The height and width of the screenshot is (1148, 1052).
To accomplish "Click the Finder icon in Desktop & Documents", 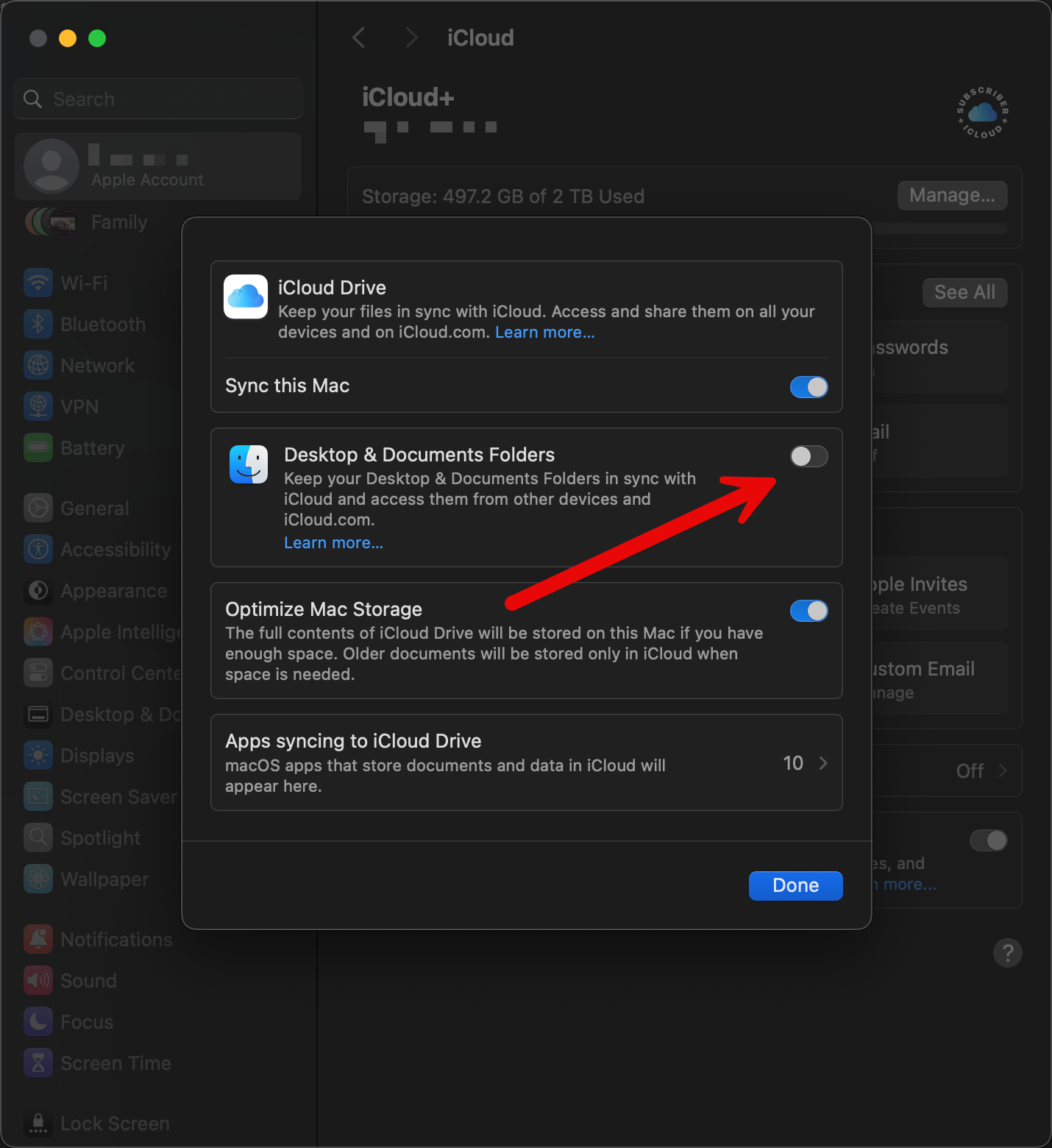I will coord(249,464).
